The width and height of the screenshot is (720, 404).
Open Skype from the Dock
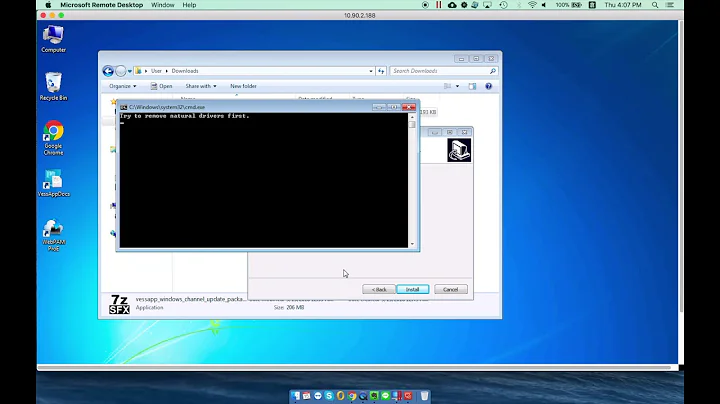pos(329,396)
